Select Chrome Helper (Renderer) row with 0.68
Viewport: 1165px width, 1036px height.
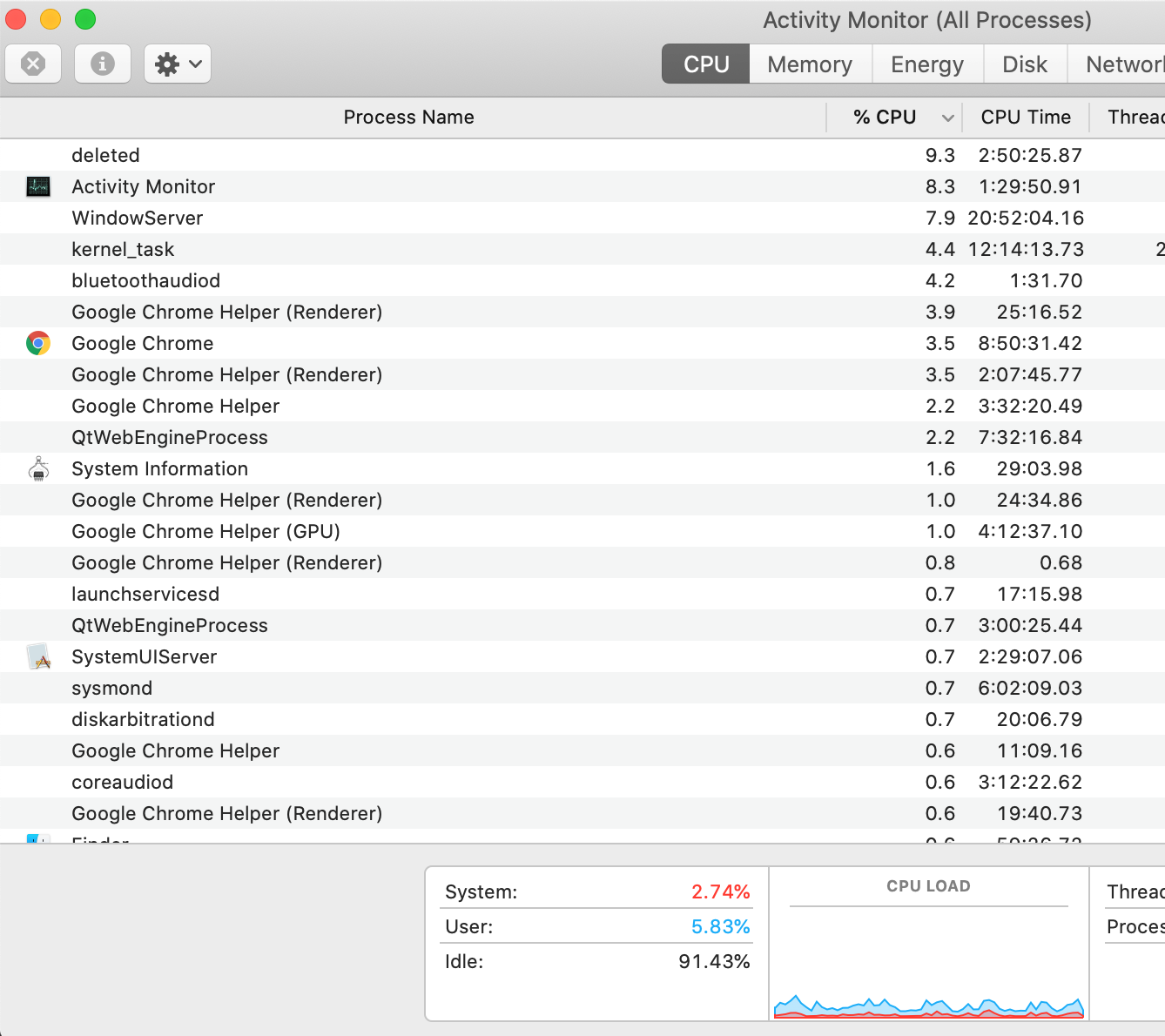pos(582,562)
